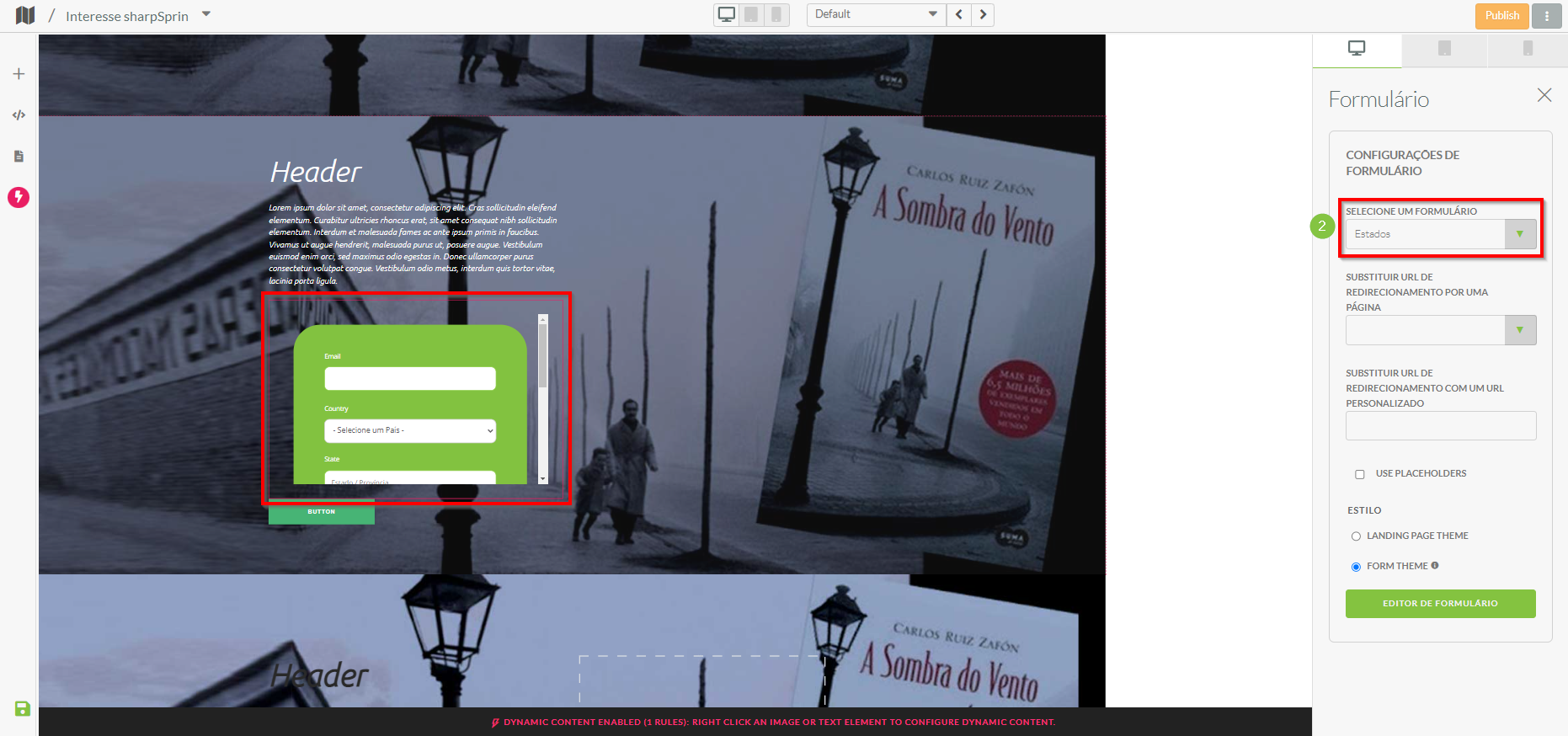Go to next variant arrow
The image size is (1568, 736).
click(983, 14)
